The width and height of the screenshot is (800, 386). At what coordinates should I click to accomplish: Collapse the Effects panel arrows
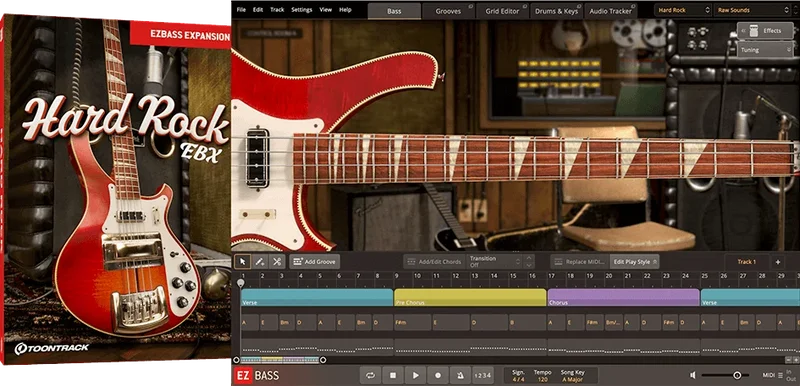click(743, 31)
